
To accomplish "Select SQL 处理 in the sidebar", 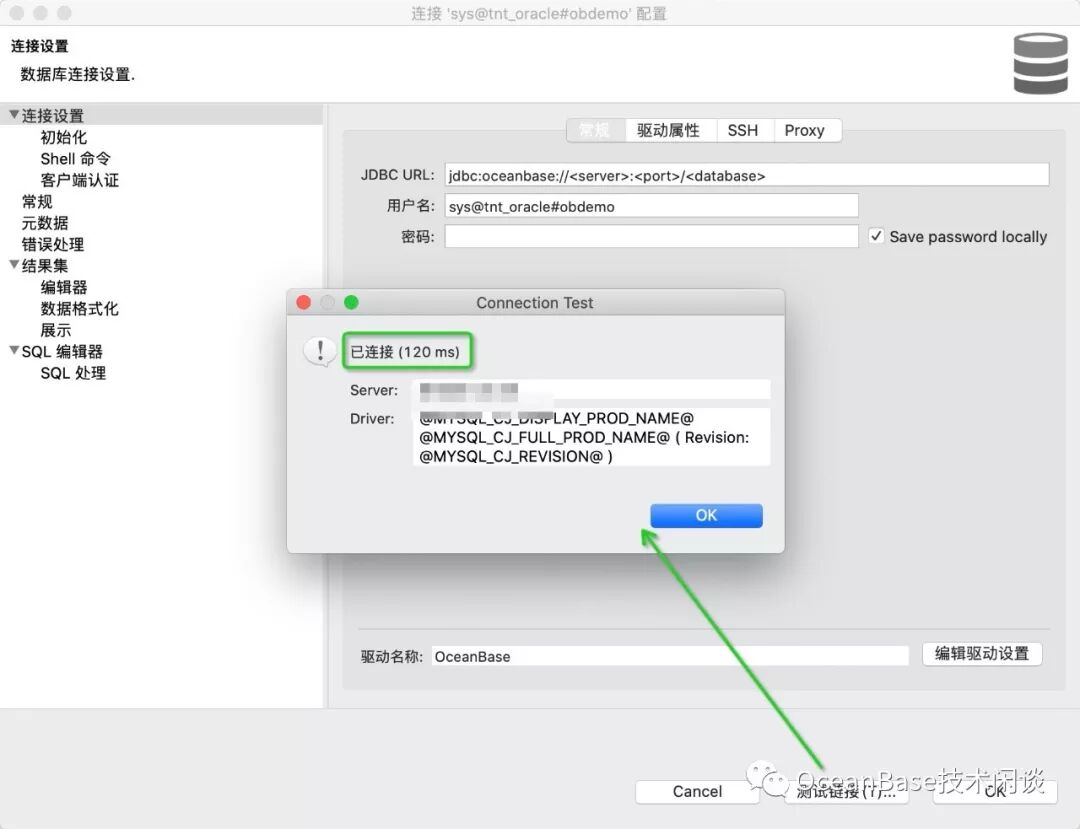I will (x=73, y=372).
